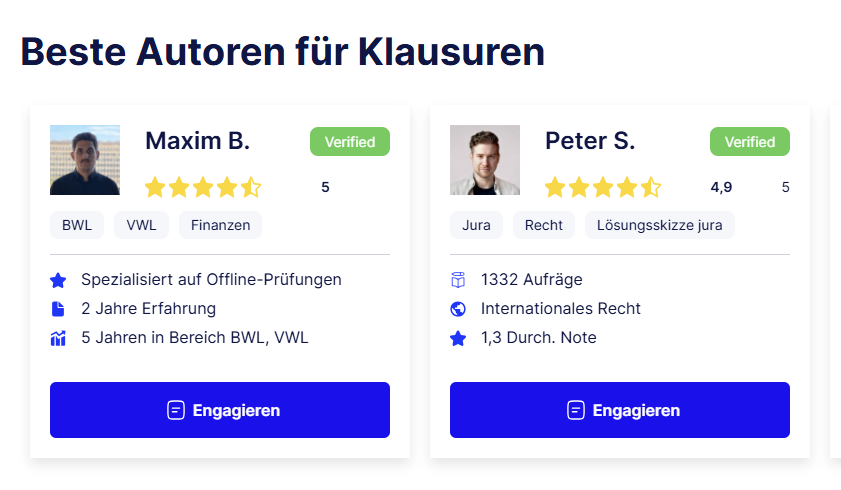Viewport: 841px width, 490px height.
Task: Open Maxim B.'s profile photo
Action: tap(85, 160)
